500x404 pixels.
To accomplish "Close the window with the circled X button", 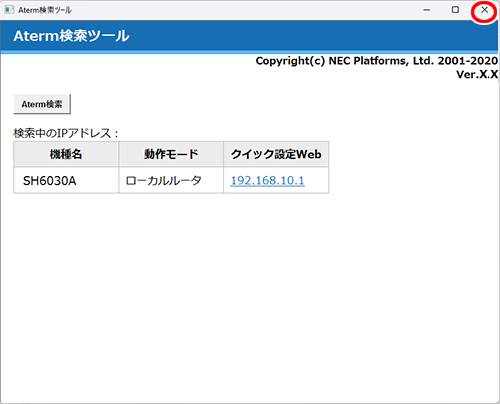I will pyautogui.click(x=484, y=10).
